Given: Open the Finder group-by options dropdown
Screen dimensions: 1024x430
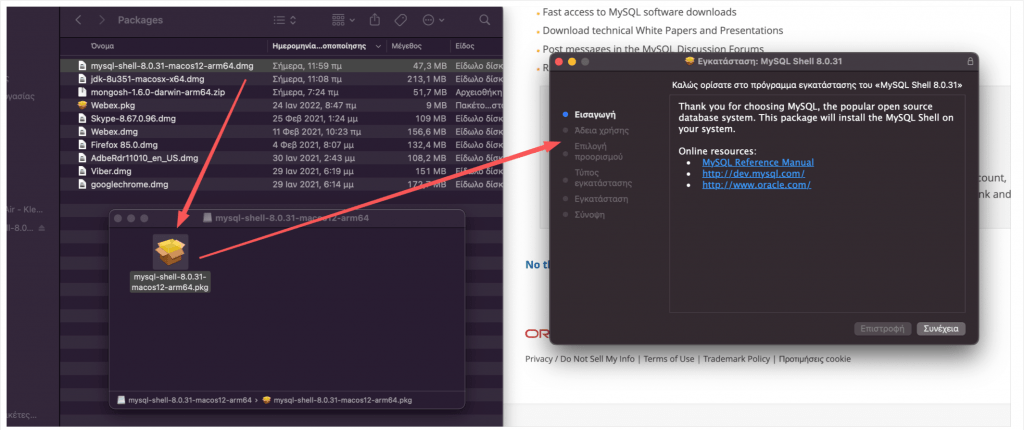Looking at the screenshot, I should (x=343, y=20).
